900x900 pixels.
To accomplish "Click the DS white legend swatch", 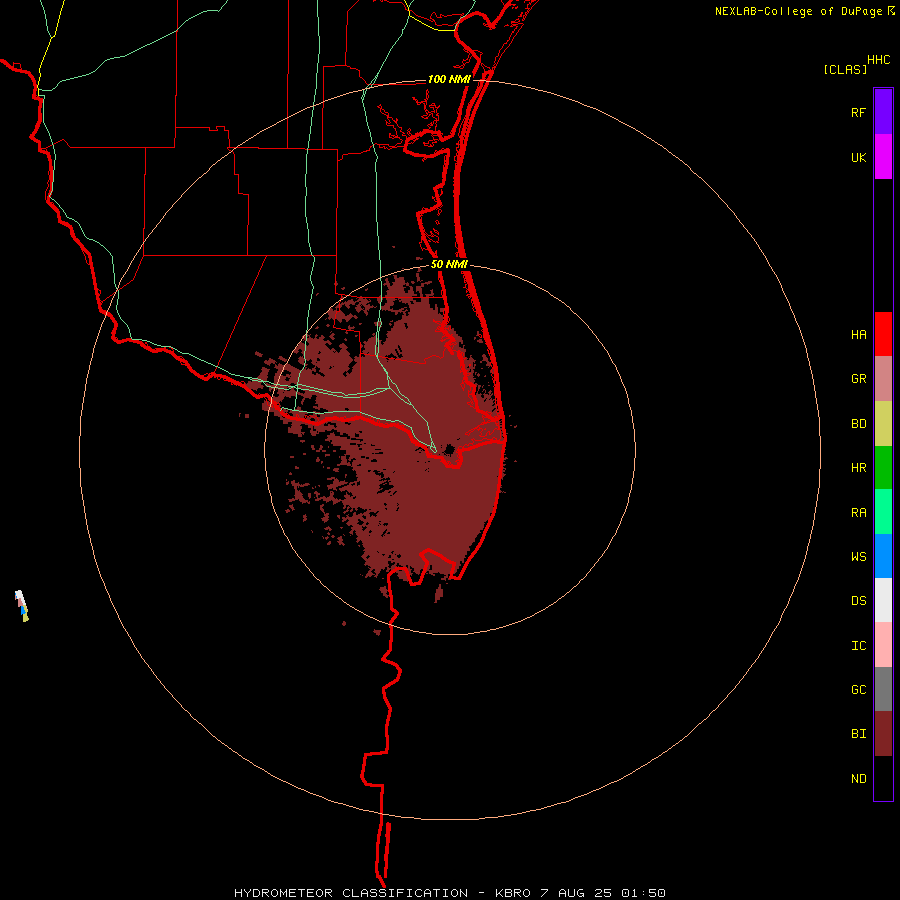I will tap(883, 600).
